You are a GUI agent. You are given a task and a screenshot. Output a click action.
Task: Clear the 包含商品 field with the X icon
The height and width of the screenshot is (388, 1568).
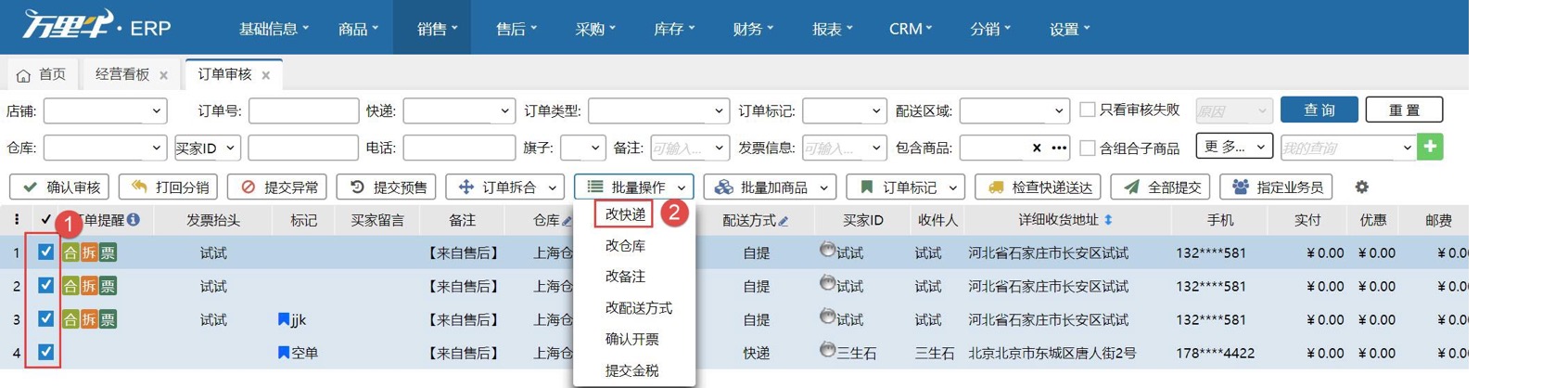click(x=1037, y=148)
